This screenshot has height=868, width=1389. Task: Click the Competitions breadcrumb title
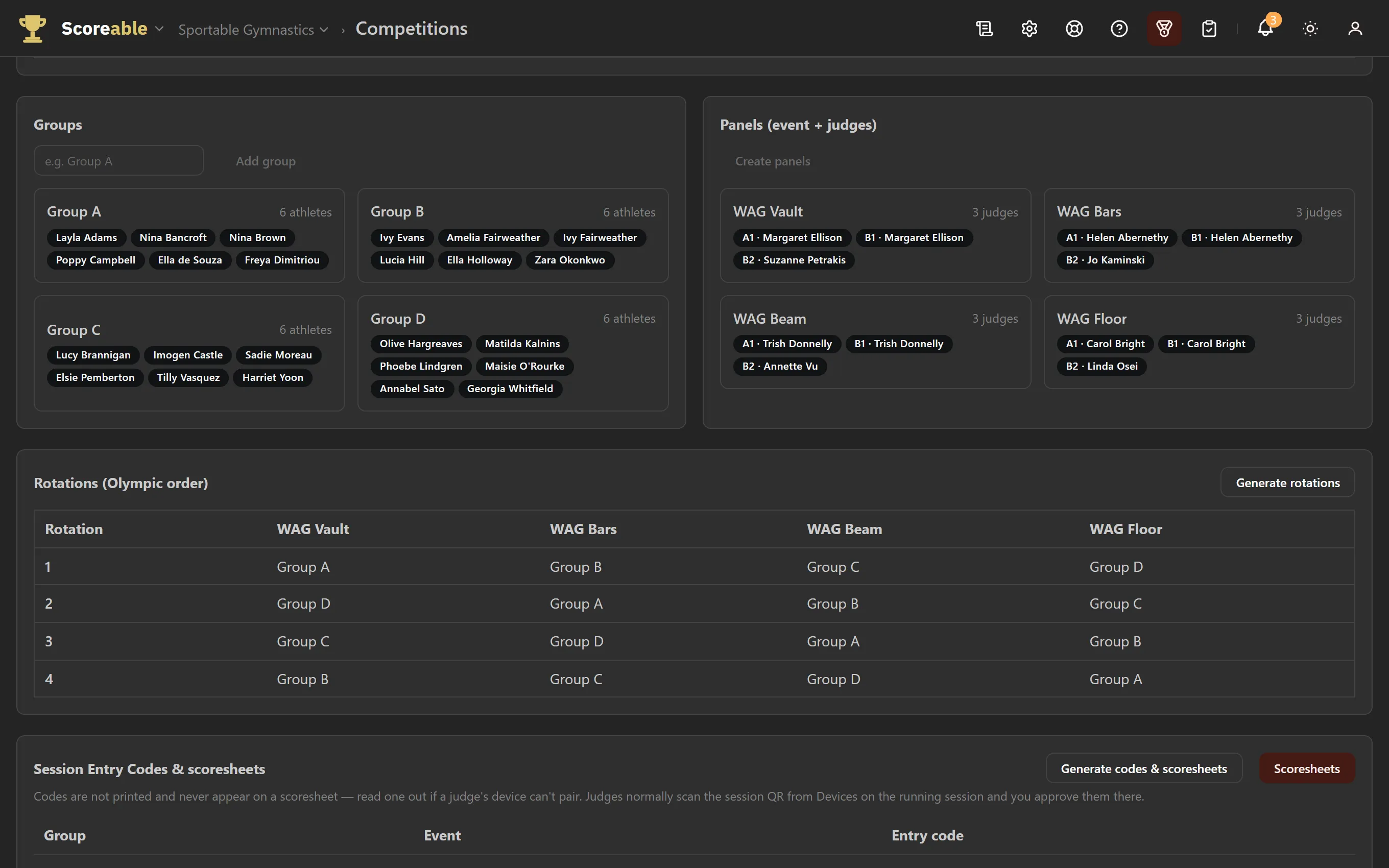click(411, 28)
